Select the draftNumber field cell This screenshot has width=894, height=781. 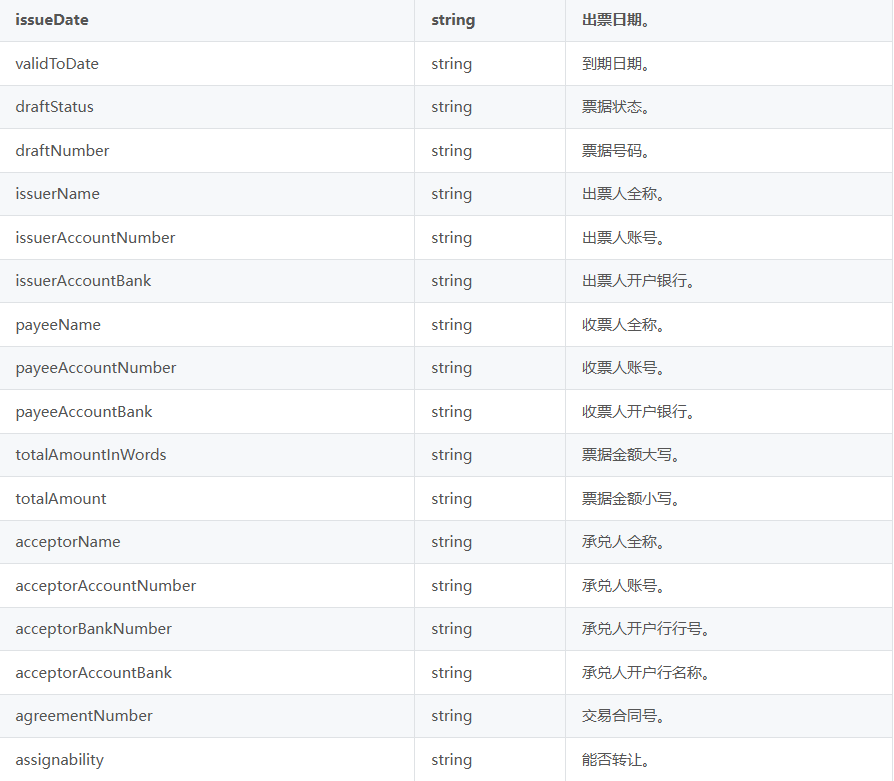[62, 151]
